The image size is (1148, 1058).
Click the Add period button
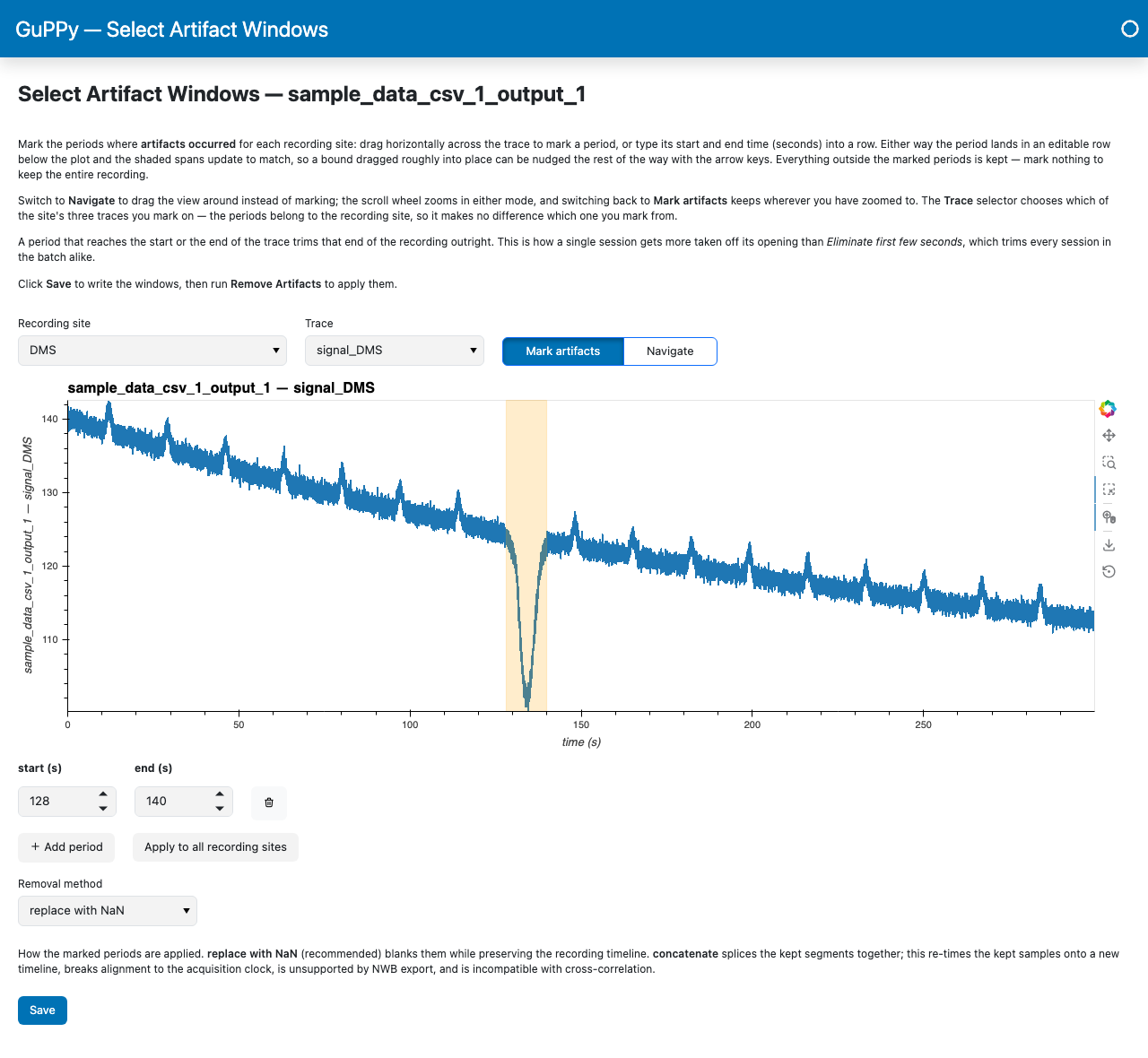click(66, 847)
